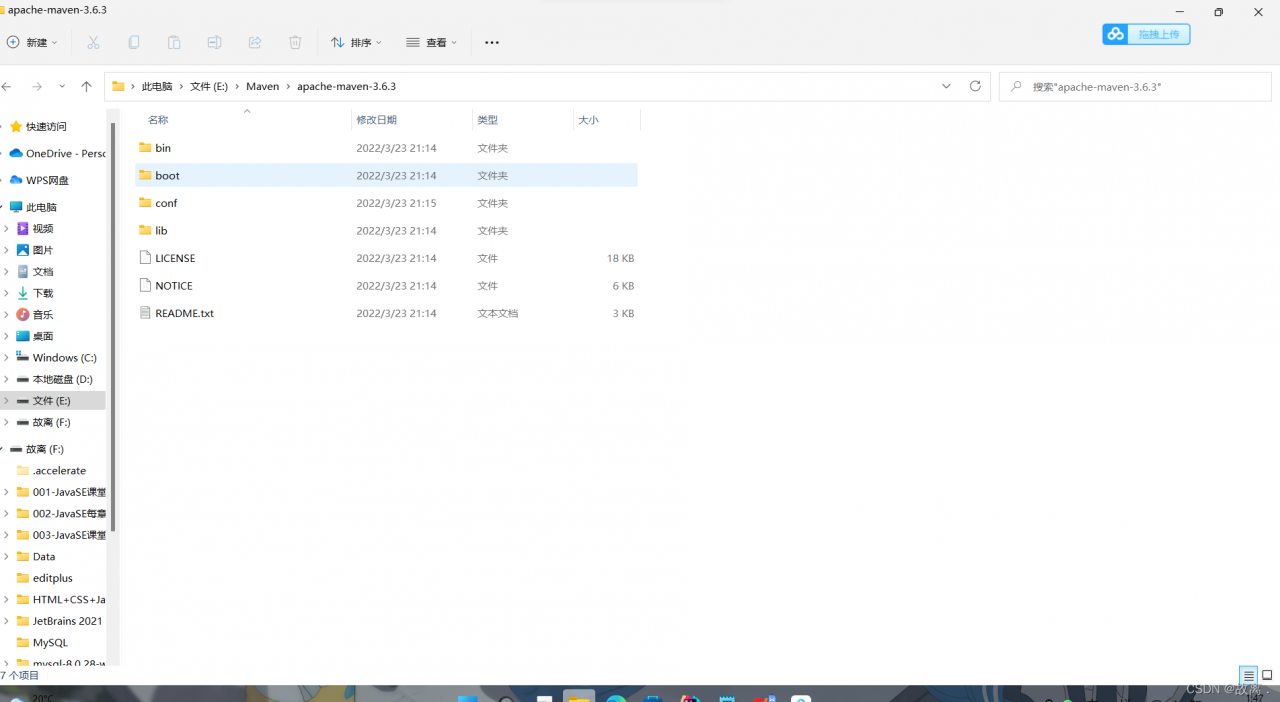Expand the 文件 (E:) drive node
Viewport: 1280px width, 702px height.
tap(6, 400)
